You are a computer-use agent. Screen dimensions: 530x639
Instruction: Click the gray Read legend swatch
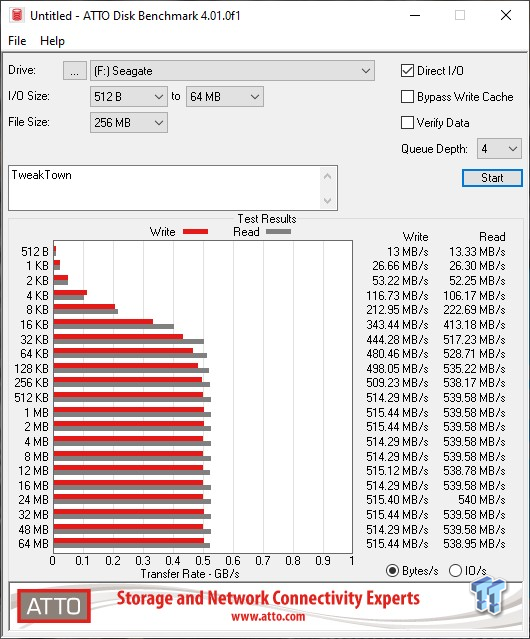coord(278,231)
